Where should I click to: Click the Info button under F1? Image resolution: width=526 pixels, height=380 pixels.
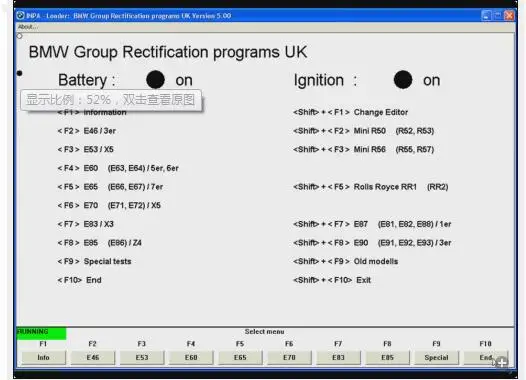coord(43,358)
